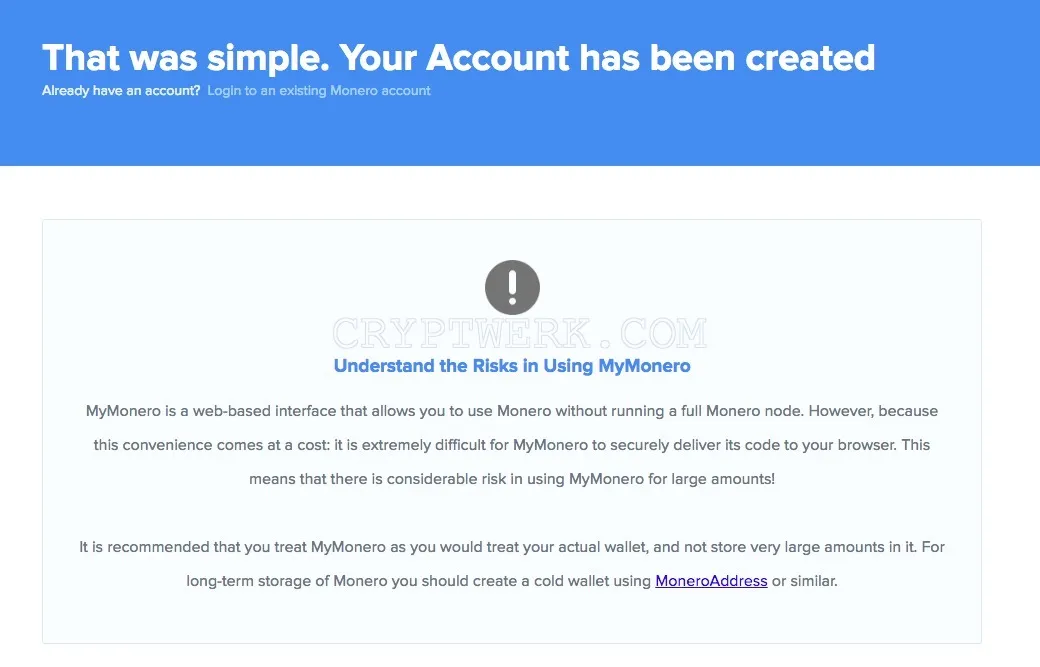Open the MoneroAddress link
Image resolution: width=1040 pixels, height=667 pixels.
[711, 581]
